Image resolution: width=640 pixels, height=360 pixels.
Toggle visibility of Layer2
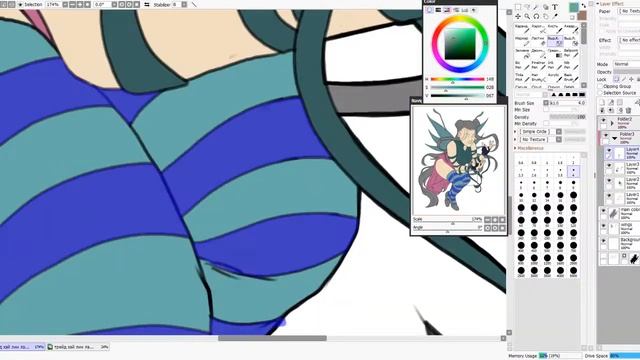pyautogui.click(x=609, y=181)
